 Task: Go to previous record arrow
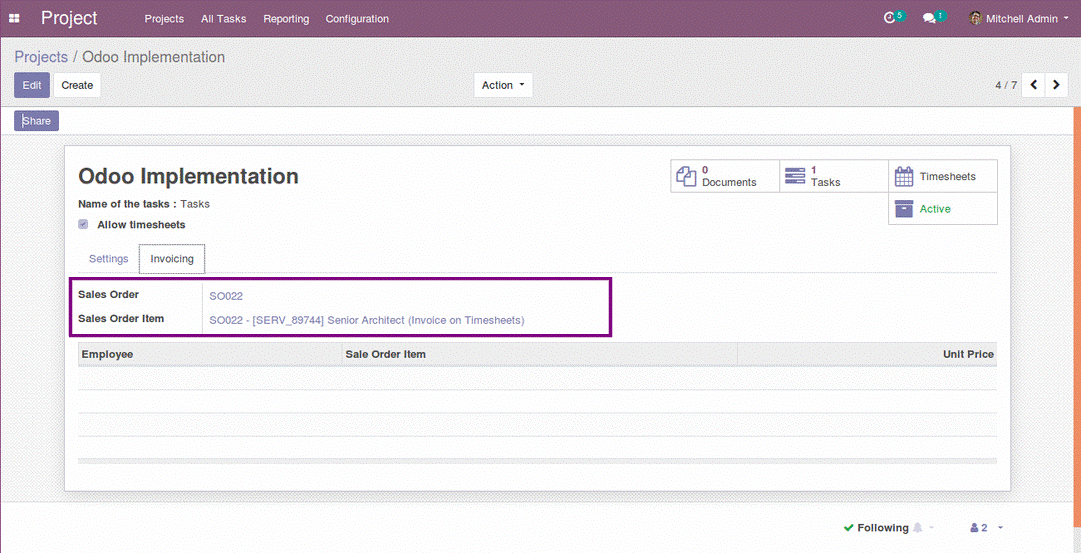(1033, 85)
